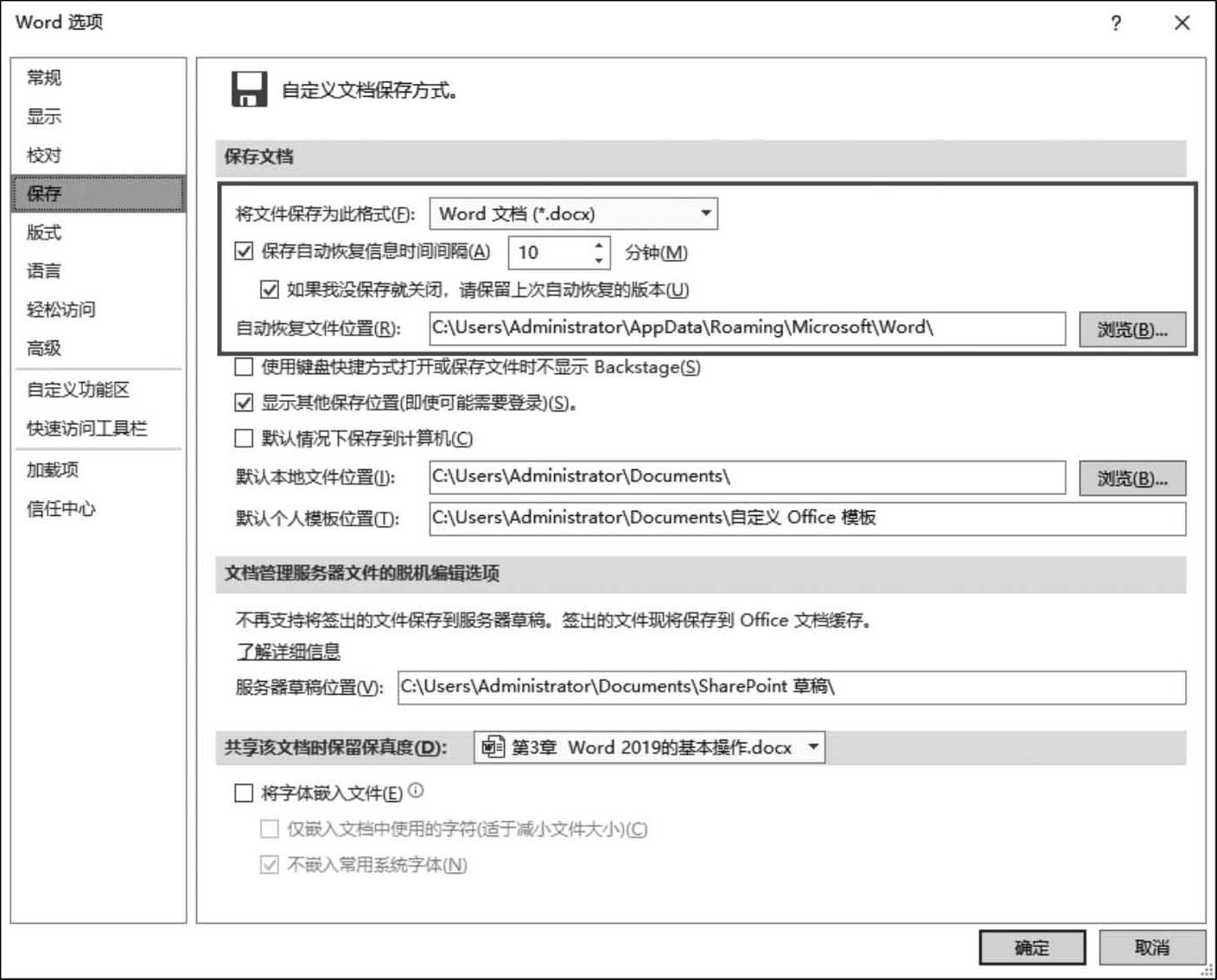Click the 默认个人模板位置 path field
The image size is (1217, 980).
pyautogui.click(x=807, y=519)
